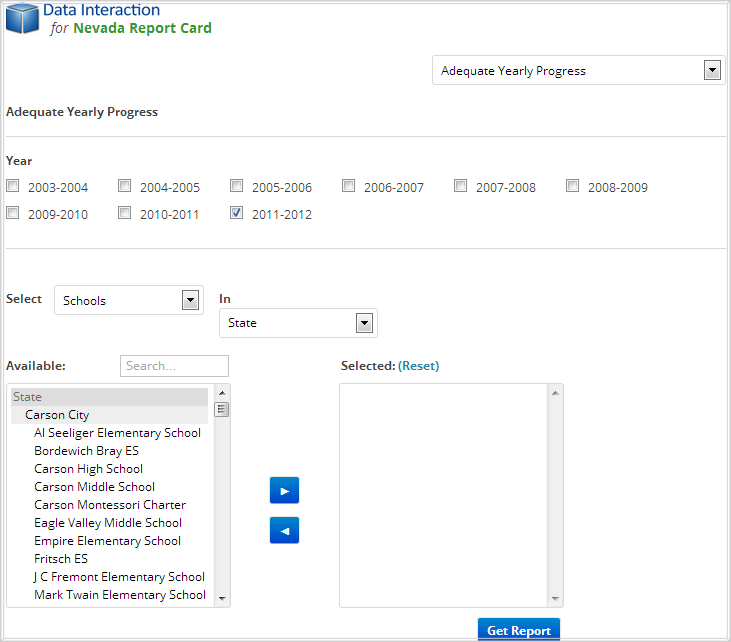
Task: Select Bordewich Bray ES
Action: click(86, 451)
